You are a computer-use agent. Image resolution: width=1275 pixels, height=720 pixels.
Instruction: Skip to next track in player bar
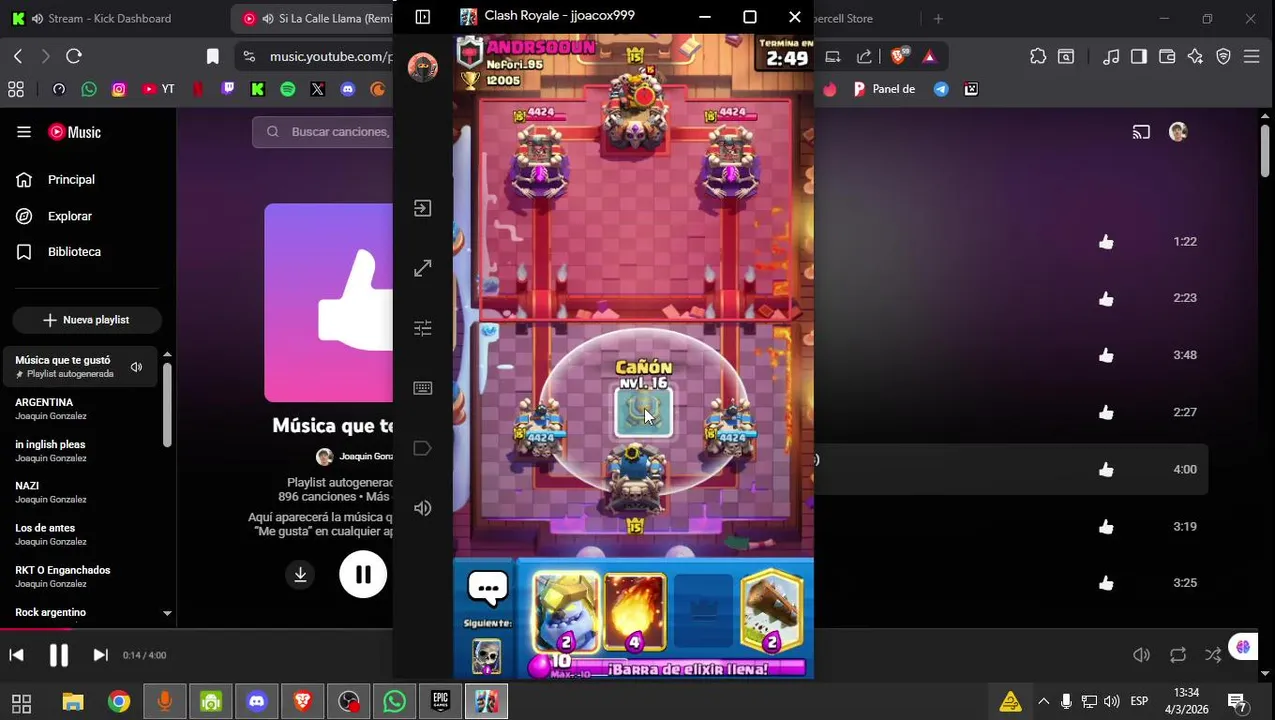click(100, 655)
